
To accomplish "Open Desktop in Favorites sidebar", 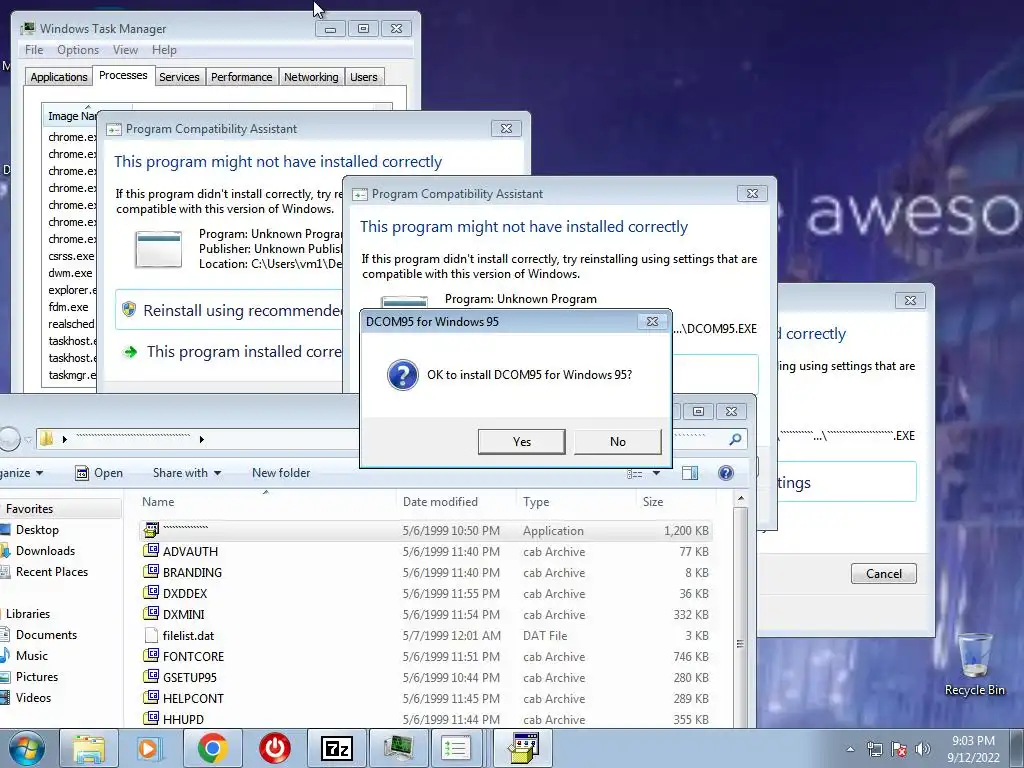I will [x=37, y=530].
